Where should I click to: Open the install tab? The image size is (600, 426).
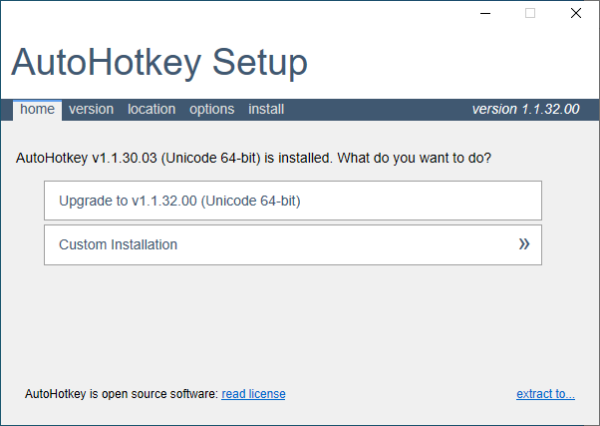coord(266,109)
